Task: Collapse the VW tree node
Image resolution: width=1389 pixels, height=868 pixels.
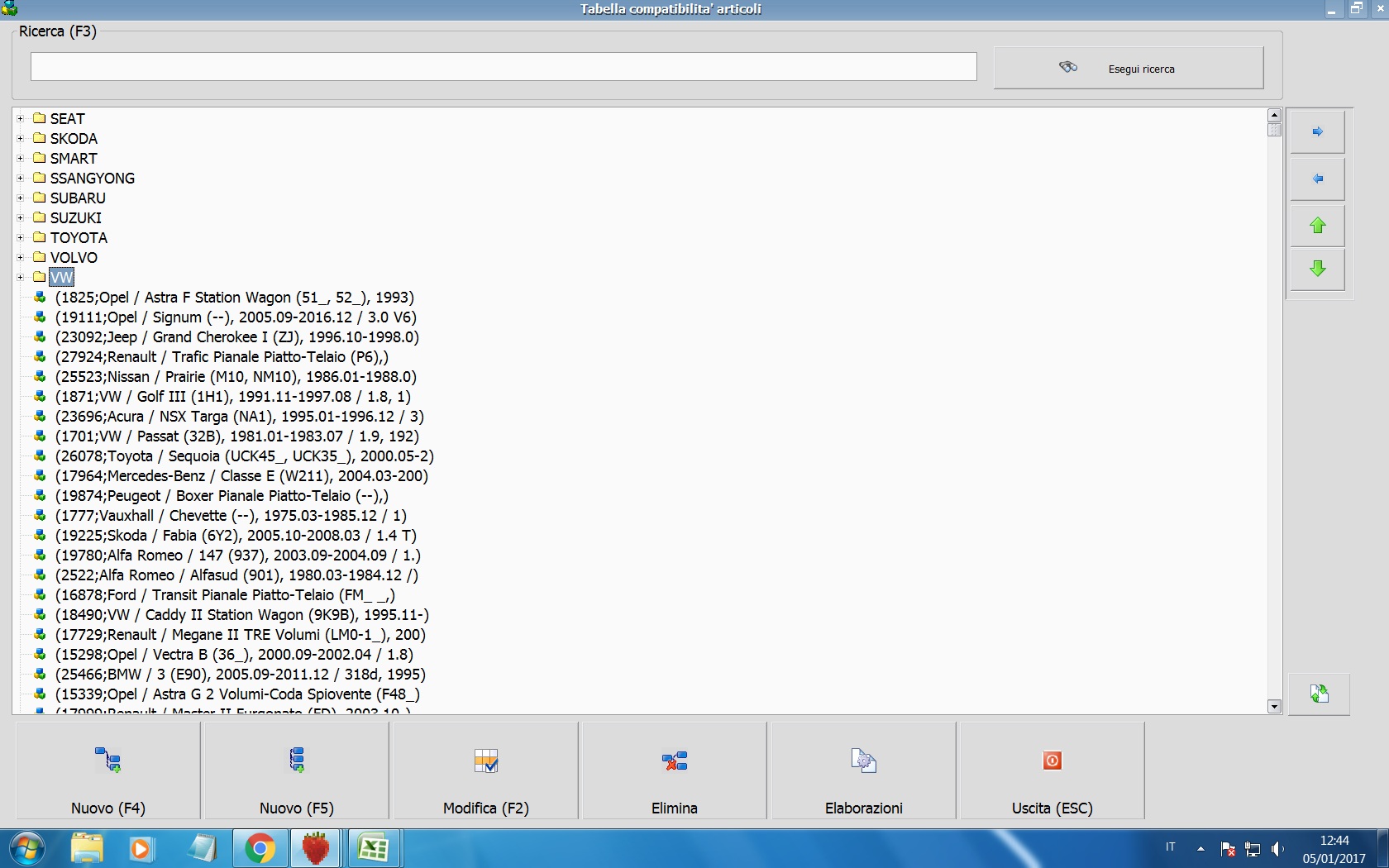Action: point(21,277)
